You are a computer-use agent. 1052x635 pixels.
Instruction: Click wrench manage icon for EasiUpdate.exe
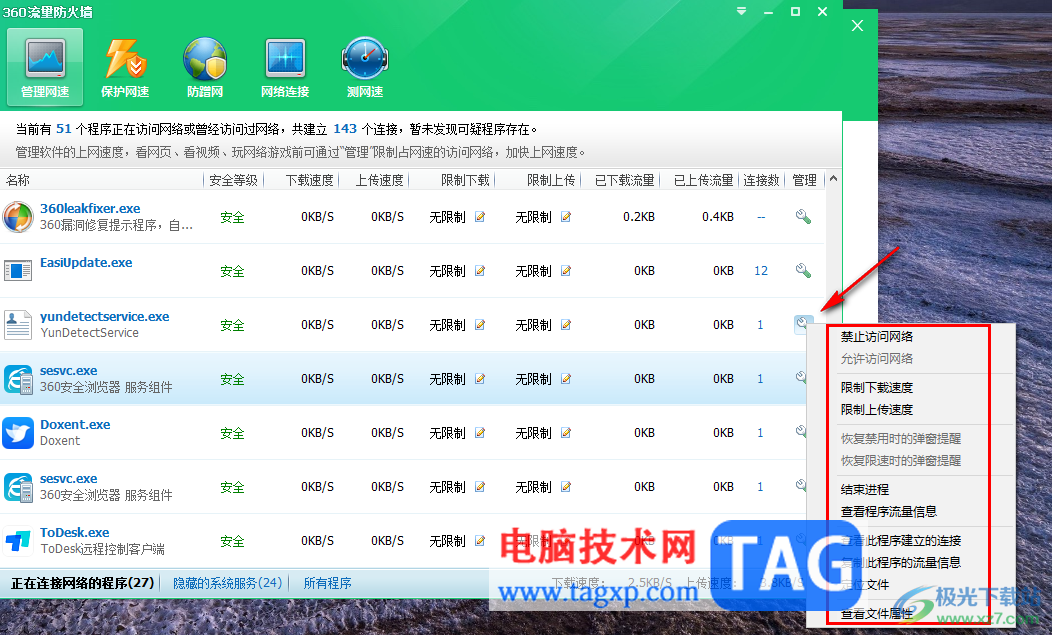click(803, 271)
